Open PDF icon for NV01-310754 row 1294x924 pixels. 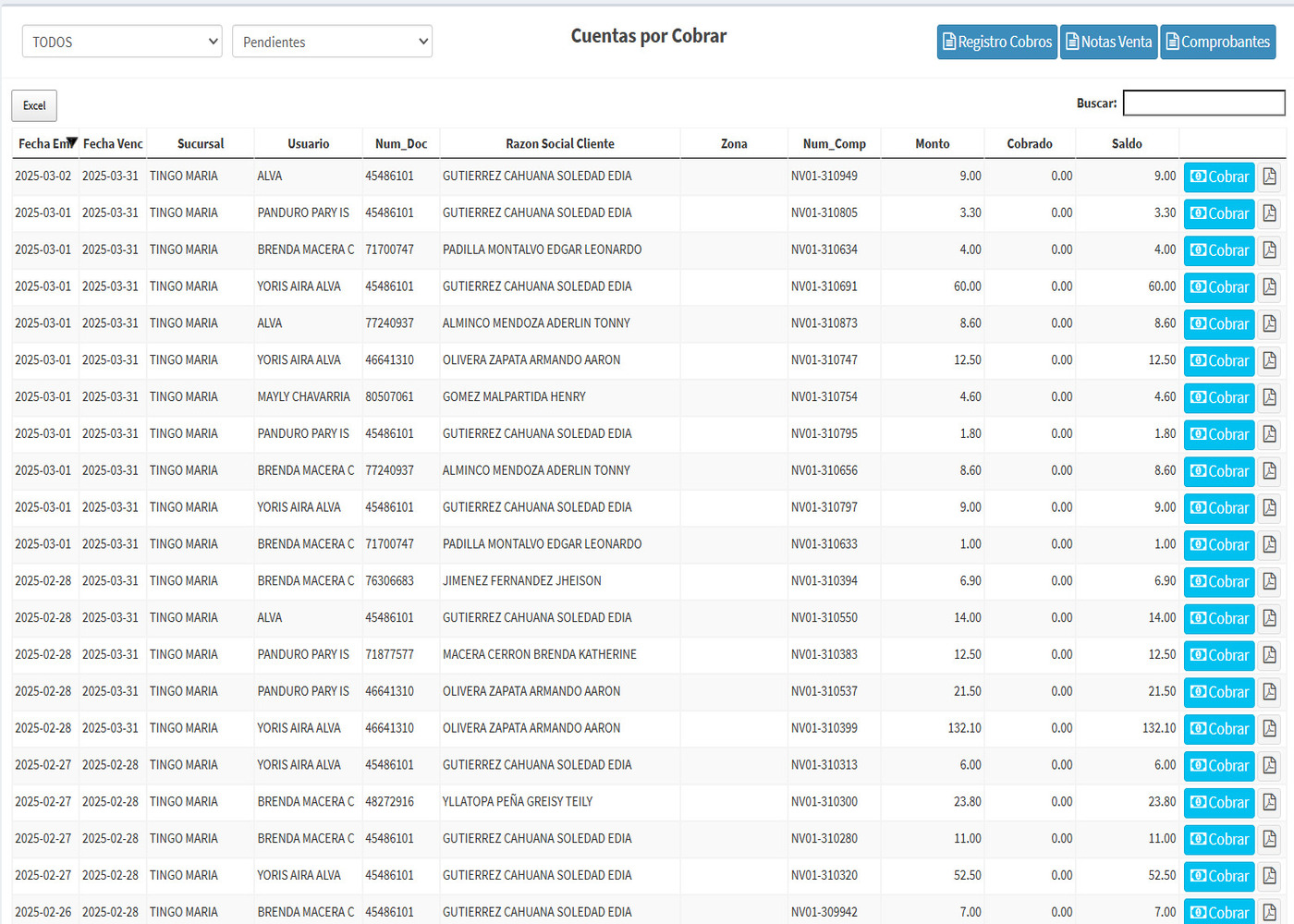(x=1269, y=397)
